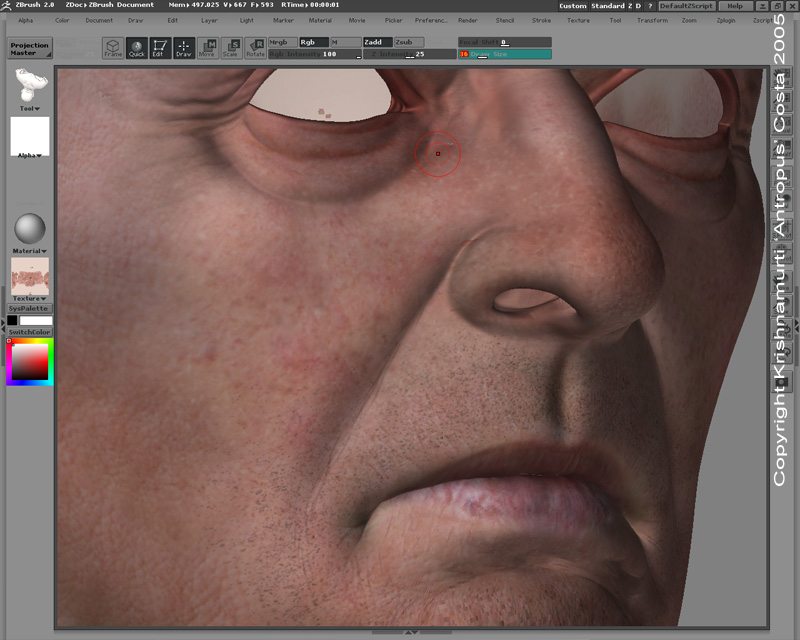Click the right tray divider arrows
Screen dimensions: 800x640
click(x=797, y=324)
